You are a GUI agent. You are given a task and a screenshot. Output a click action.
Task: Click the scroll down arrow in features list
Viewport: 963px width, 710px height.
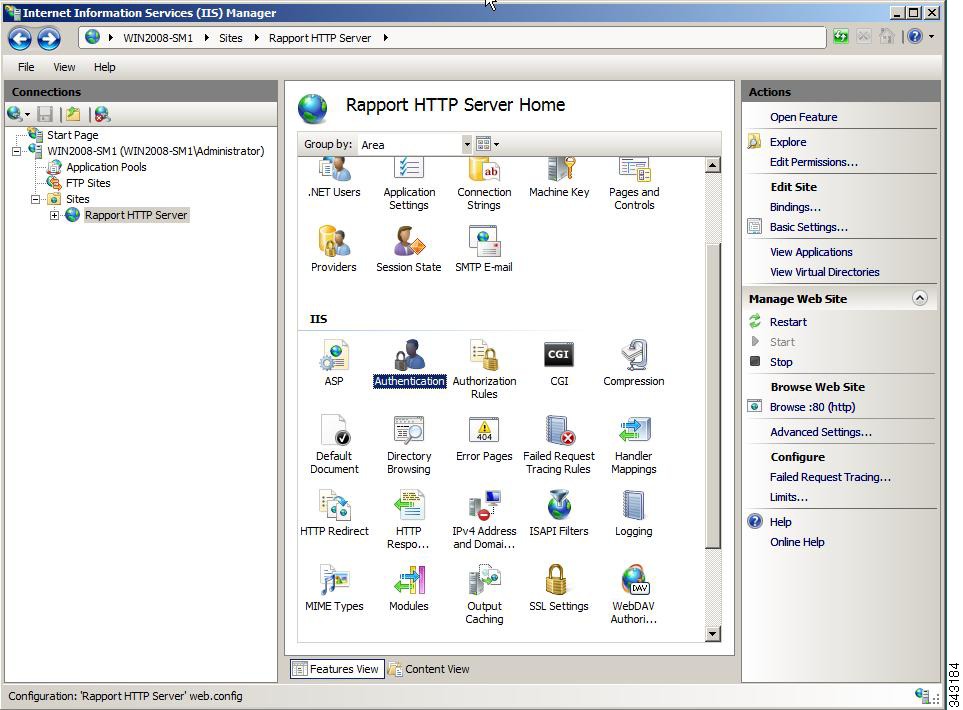click(712, 634)
